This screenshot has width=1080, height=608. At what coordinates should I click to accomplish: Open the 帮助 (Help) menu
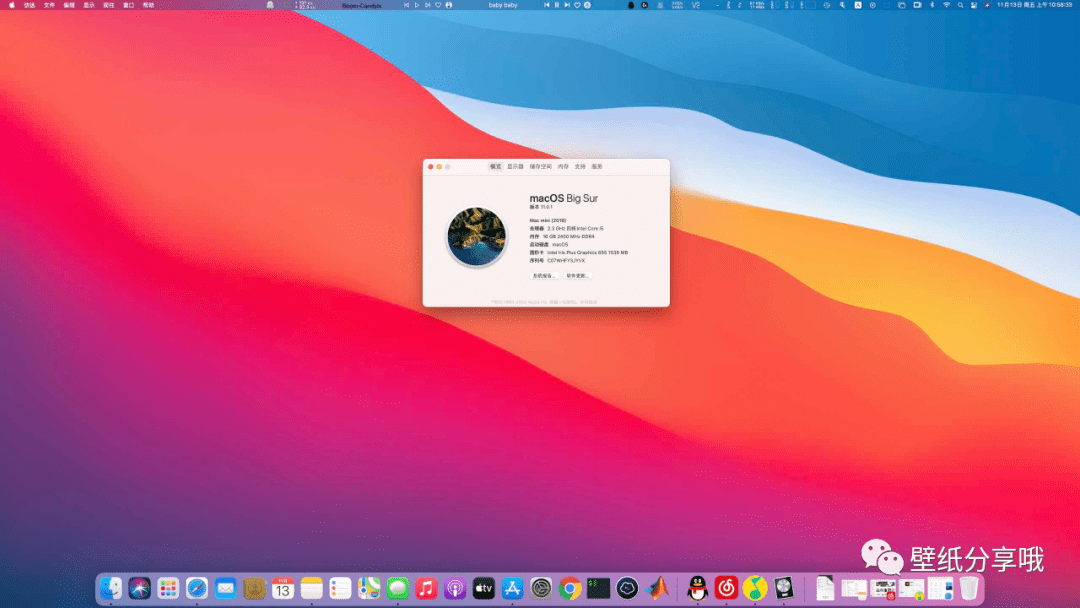click(149, 5)
